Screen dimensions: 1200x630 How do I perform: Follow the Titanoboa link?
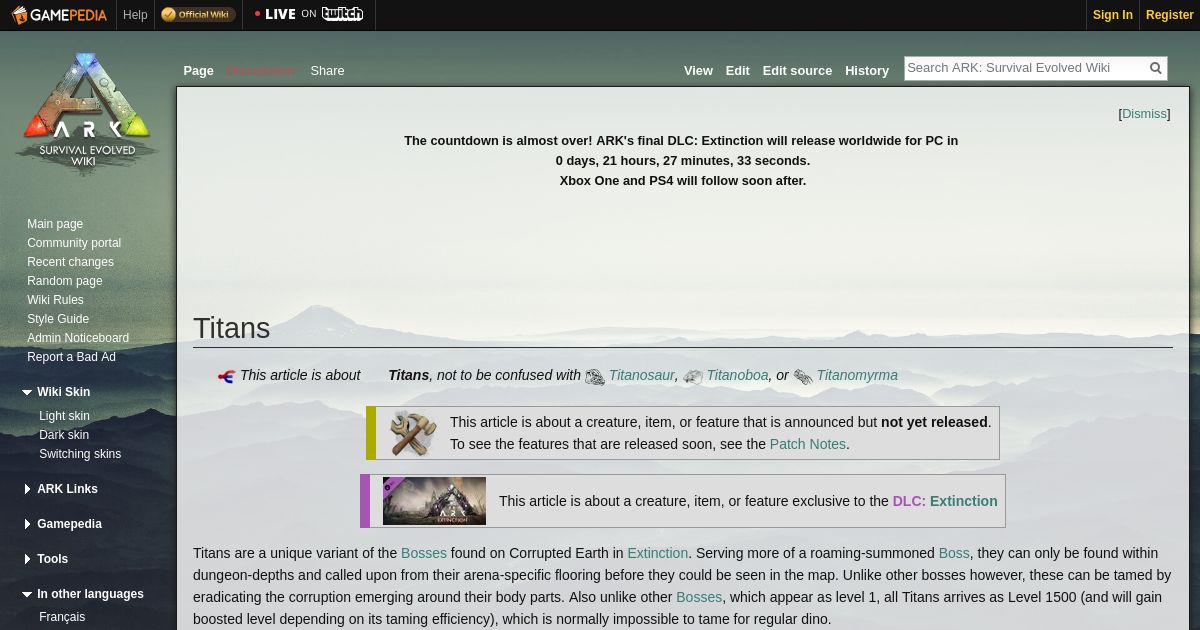pos(738,375)
